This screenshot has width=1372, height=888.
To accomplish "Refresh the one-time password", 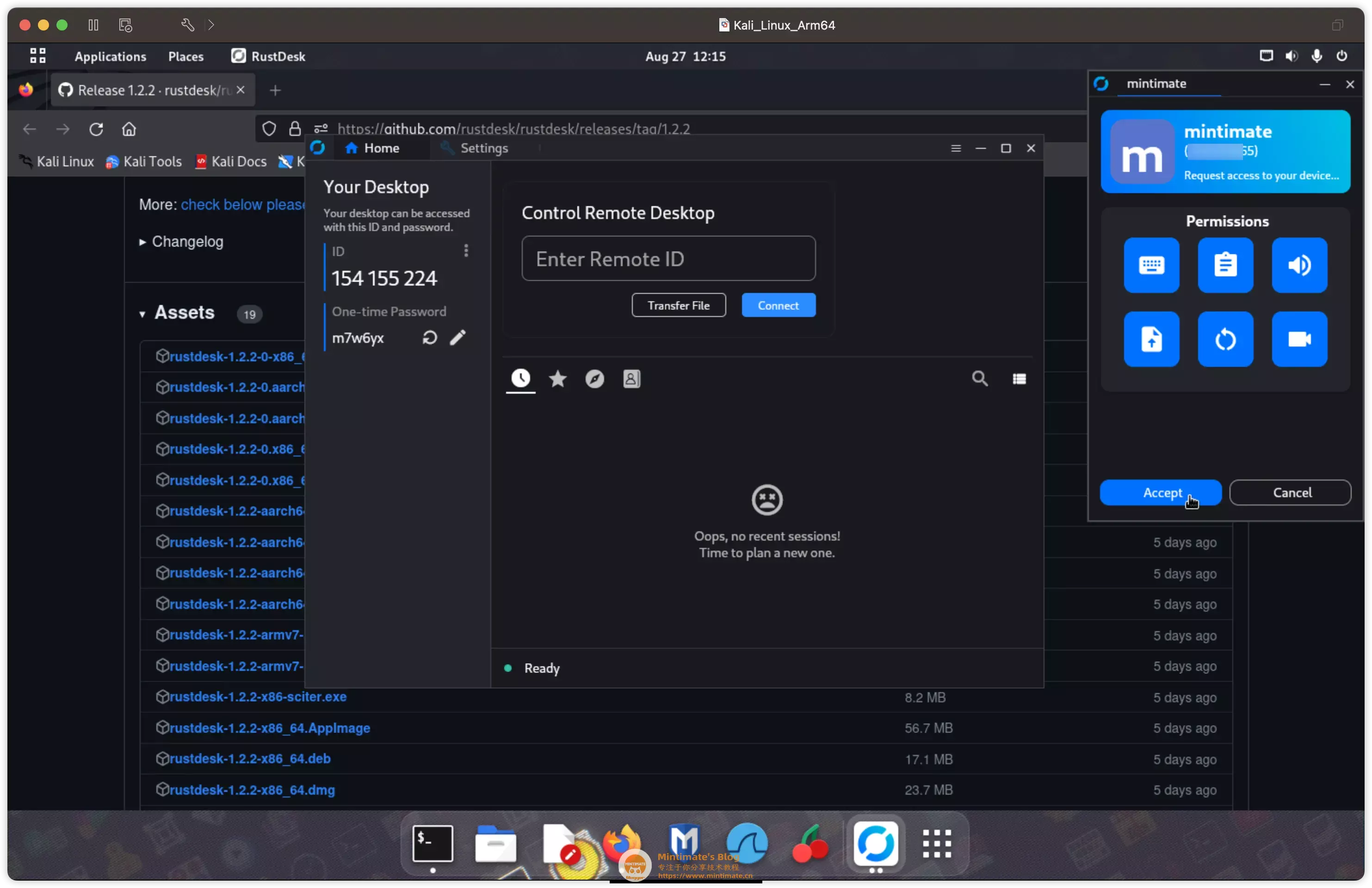I will coord(429,338).
